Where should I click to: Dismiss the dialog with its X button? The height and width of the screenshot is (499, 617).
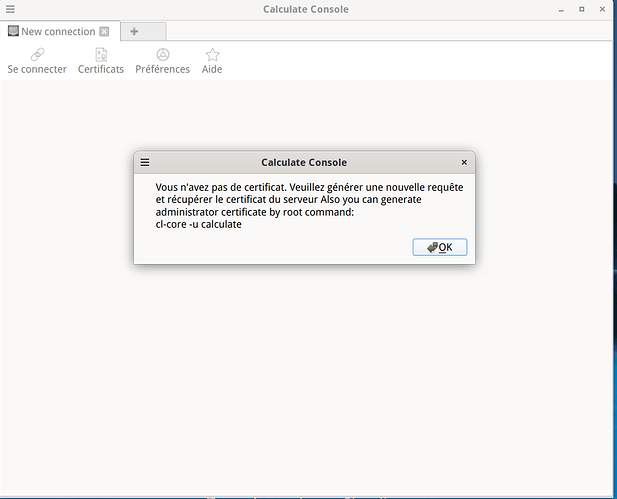[x=464, y=162]
